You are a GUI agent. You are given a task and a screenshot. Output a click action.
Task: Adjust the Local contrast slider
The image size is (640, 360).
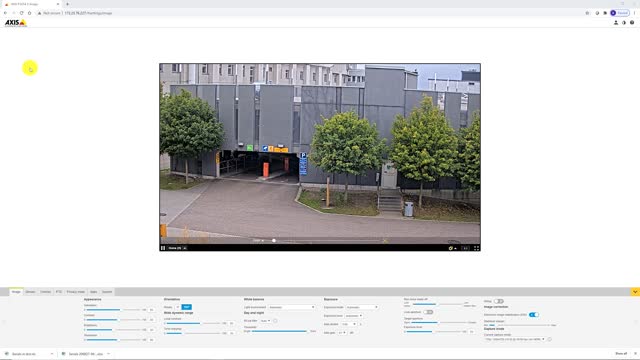coord(193,323)
